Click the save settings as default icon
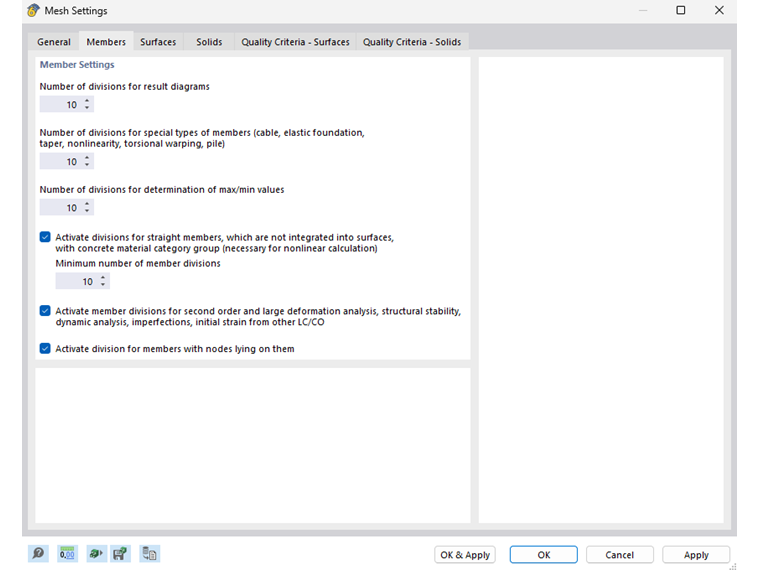 [120, 554]
